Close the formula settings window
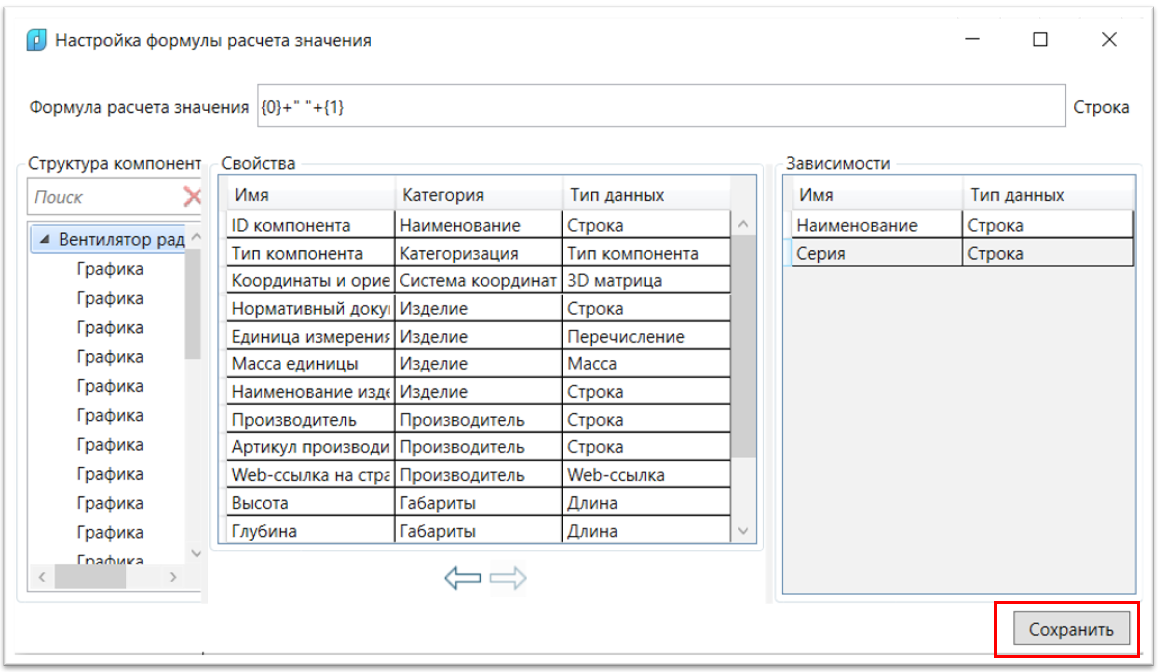Viewport: 1158px width, 672px height. click(x=1109, y=39)
